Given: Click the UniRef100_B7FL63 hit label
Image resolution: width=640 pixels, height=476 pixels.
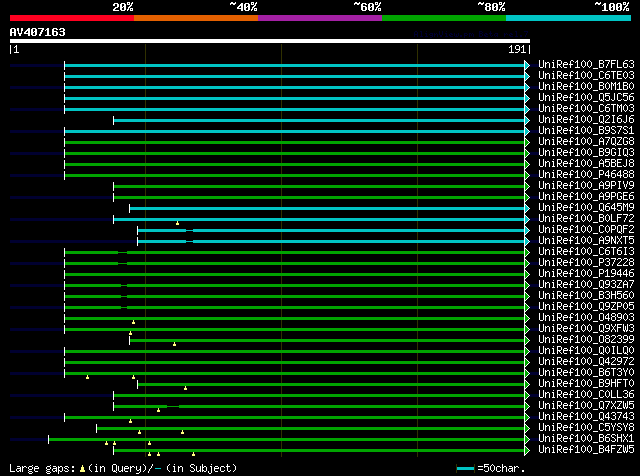Looking at the screenshot, I should tap(586, 65).
